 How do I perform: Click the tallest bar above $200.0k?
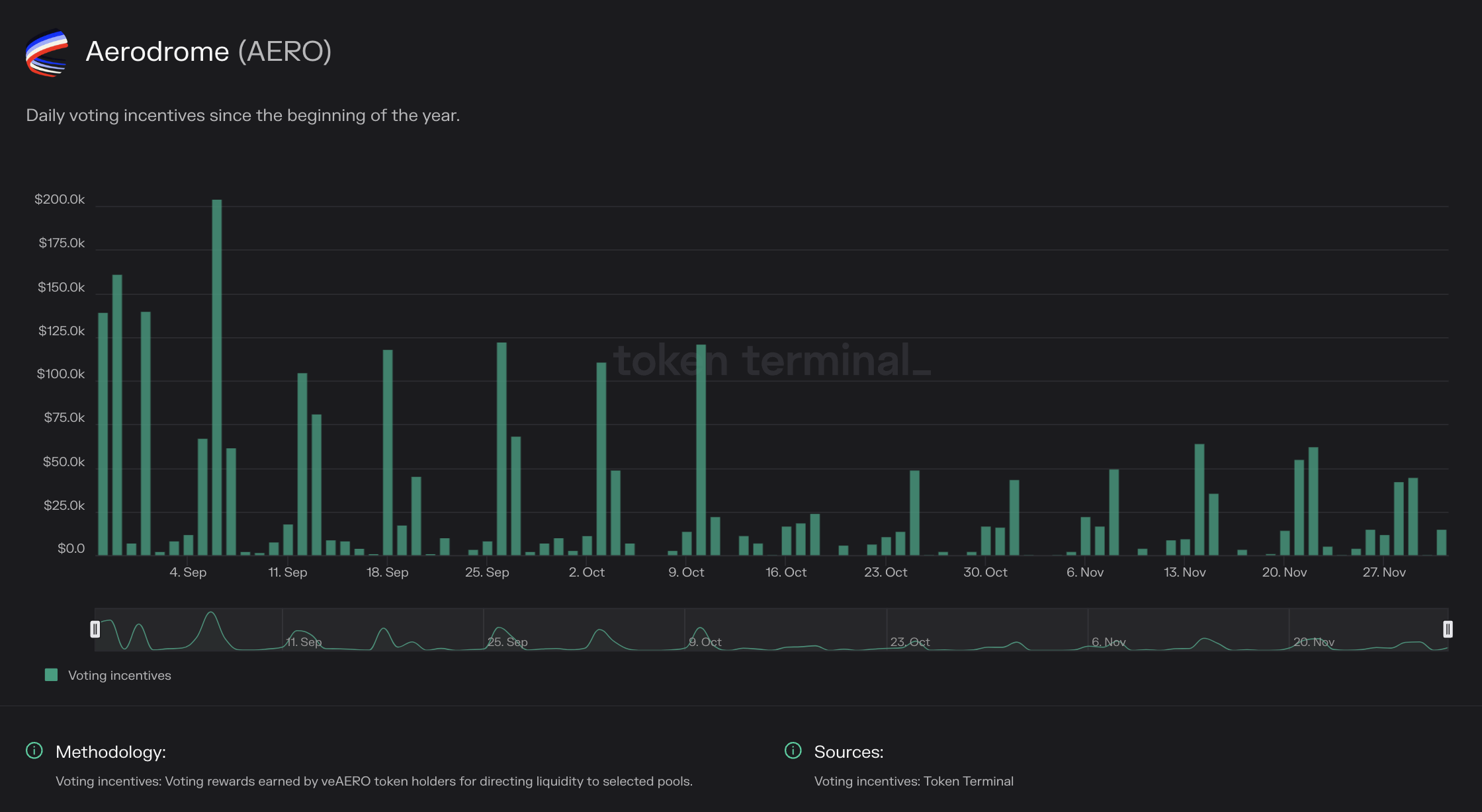point(217,377)
